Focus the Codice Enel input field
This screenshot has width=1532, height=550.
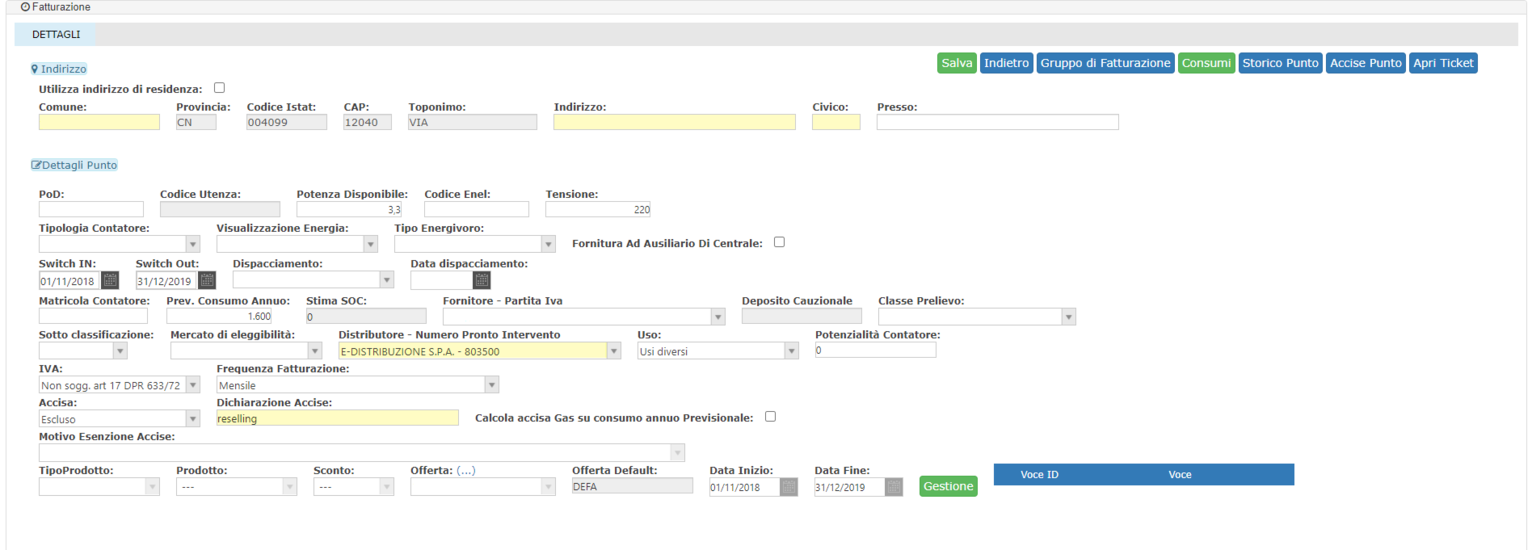pyautogui.click(x=476, y=209)
